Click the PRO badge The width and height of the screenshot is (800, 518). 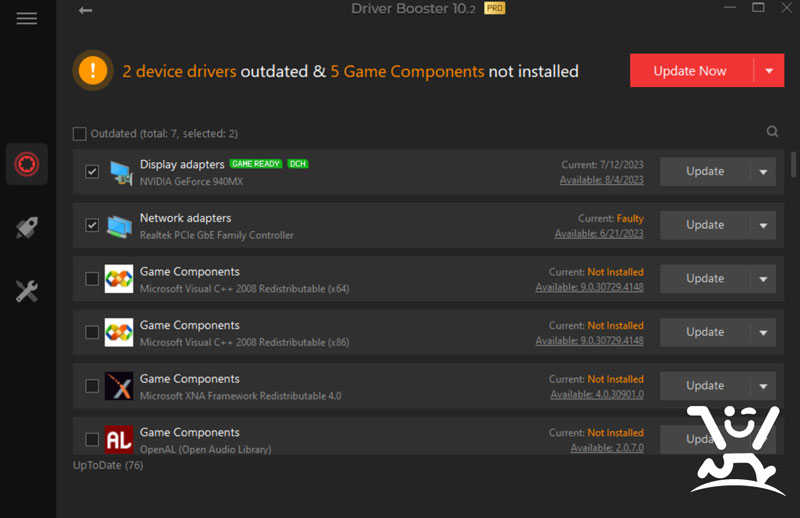click(494, 8)
